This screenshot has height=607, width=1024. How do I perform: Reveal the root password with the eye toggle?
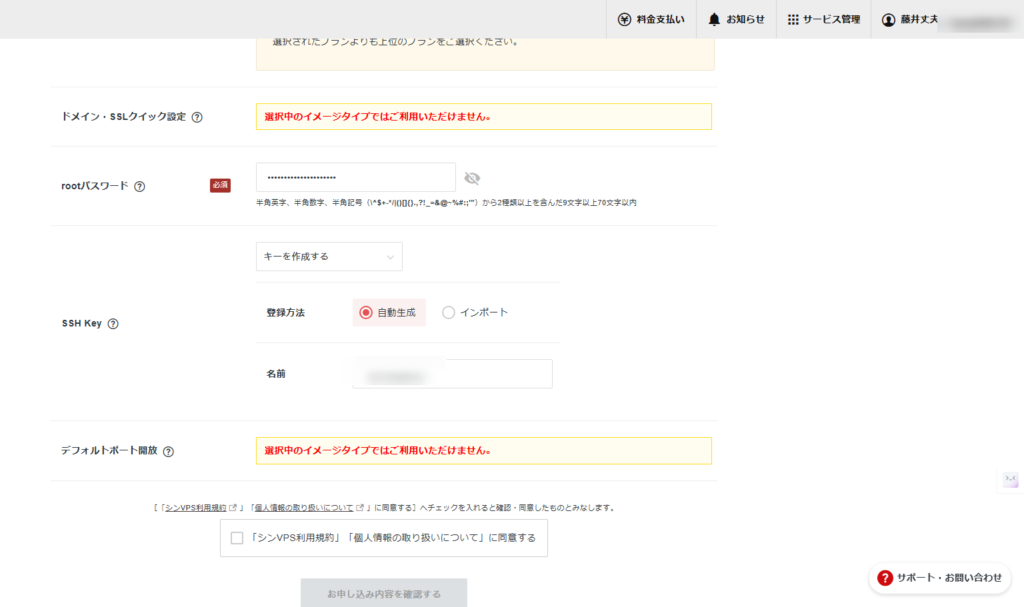(472, 177)
